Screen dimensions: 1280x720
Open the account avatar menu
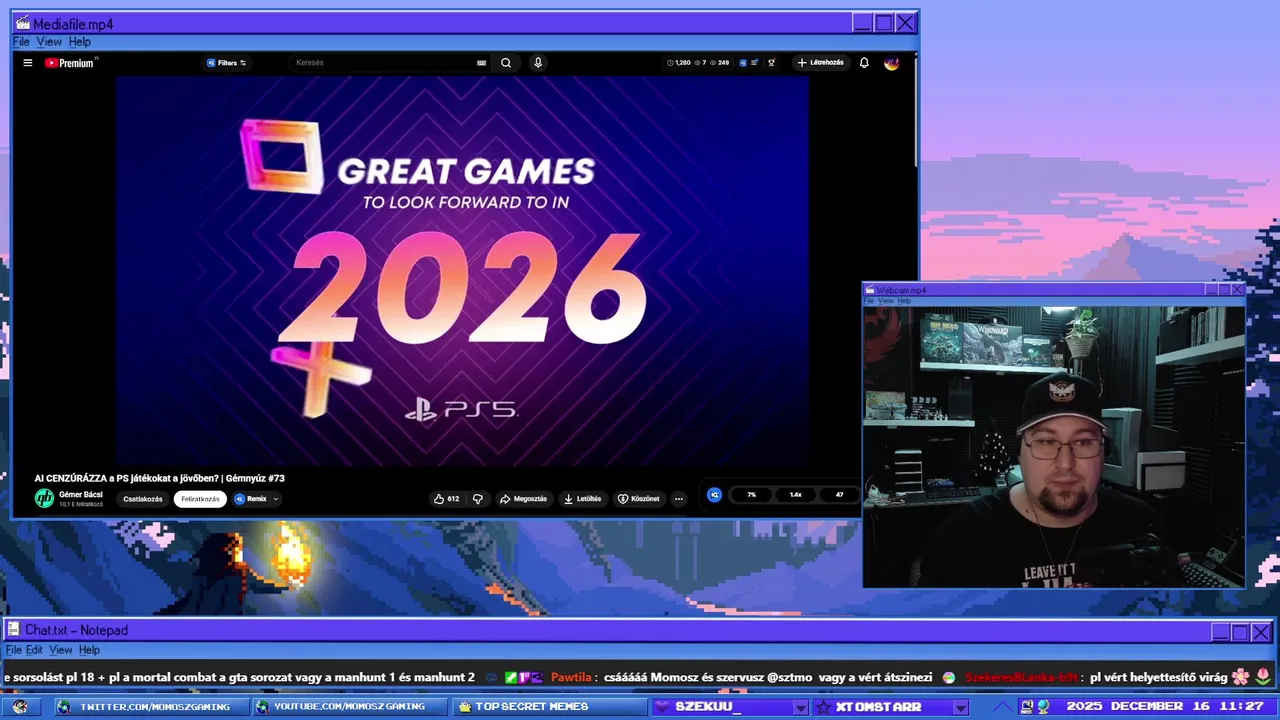tap(892, 62)
